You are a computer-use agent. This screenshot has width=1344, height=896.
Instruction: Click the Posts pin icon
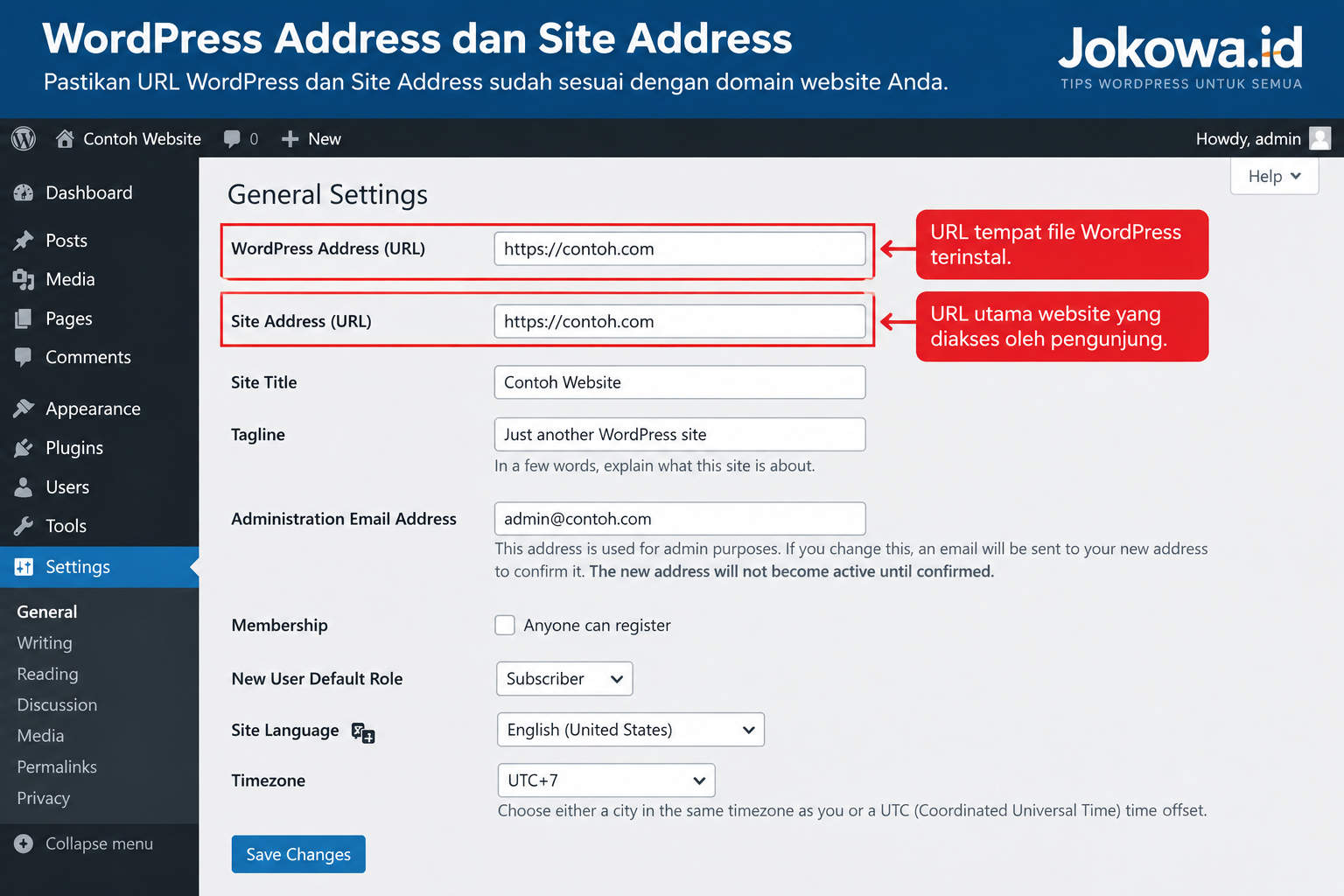tap(24, 241)
